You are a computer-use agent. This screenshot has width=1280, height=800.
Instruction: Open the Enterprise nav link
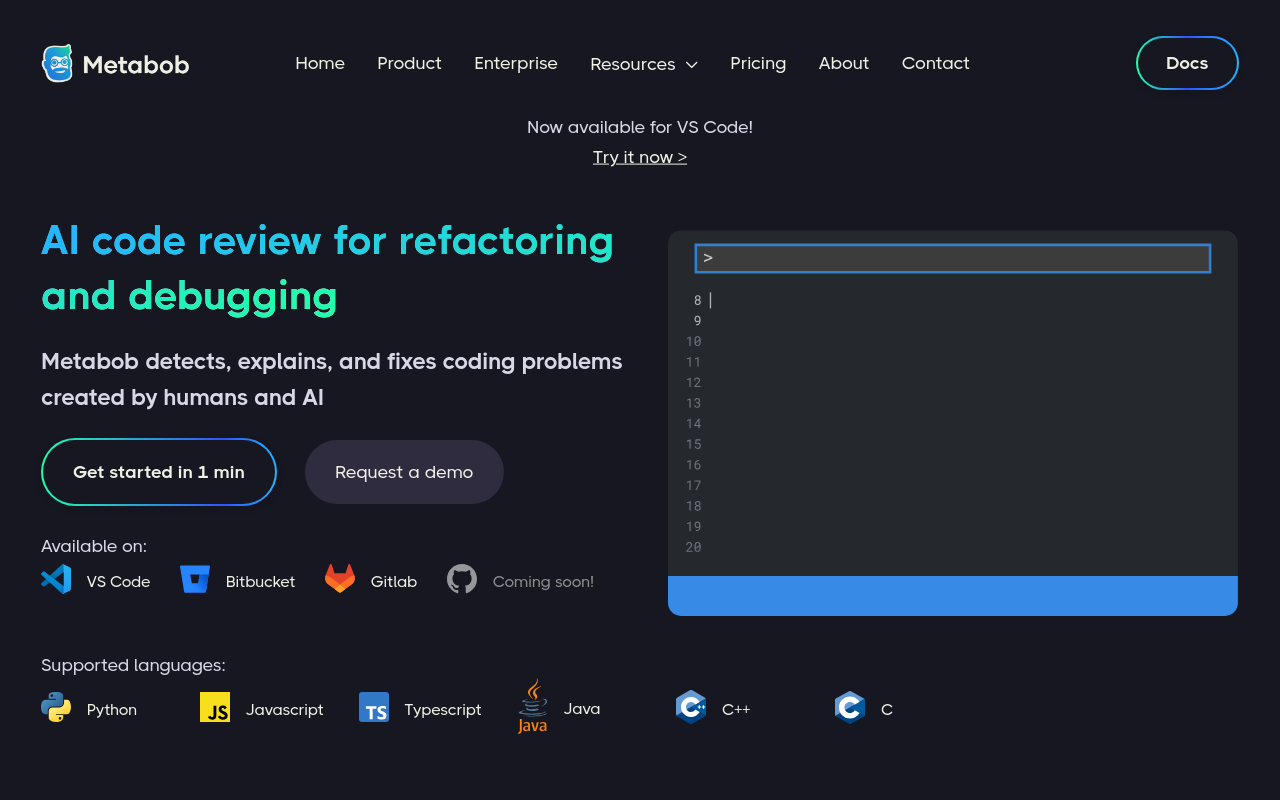coord(516,63)
